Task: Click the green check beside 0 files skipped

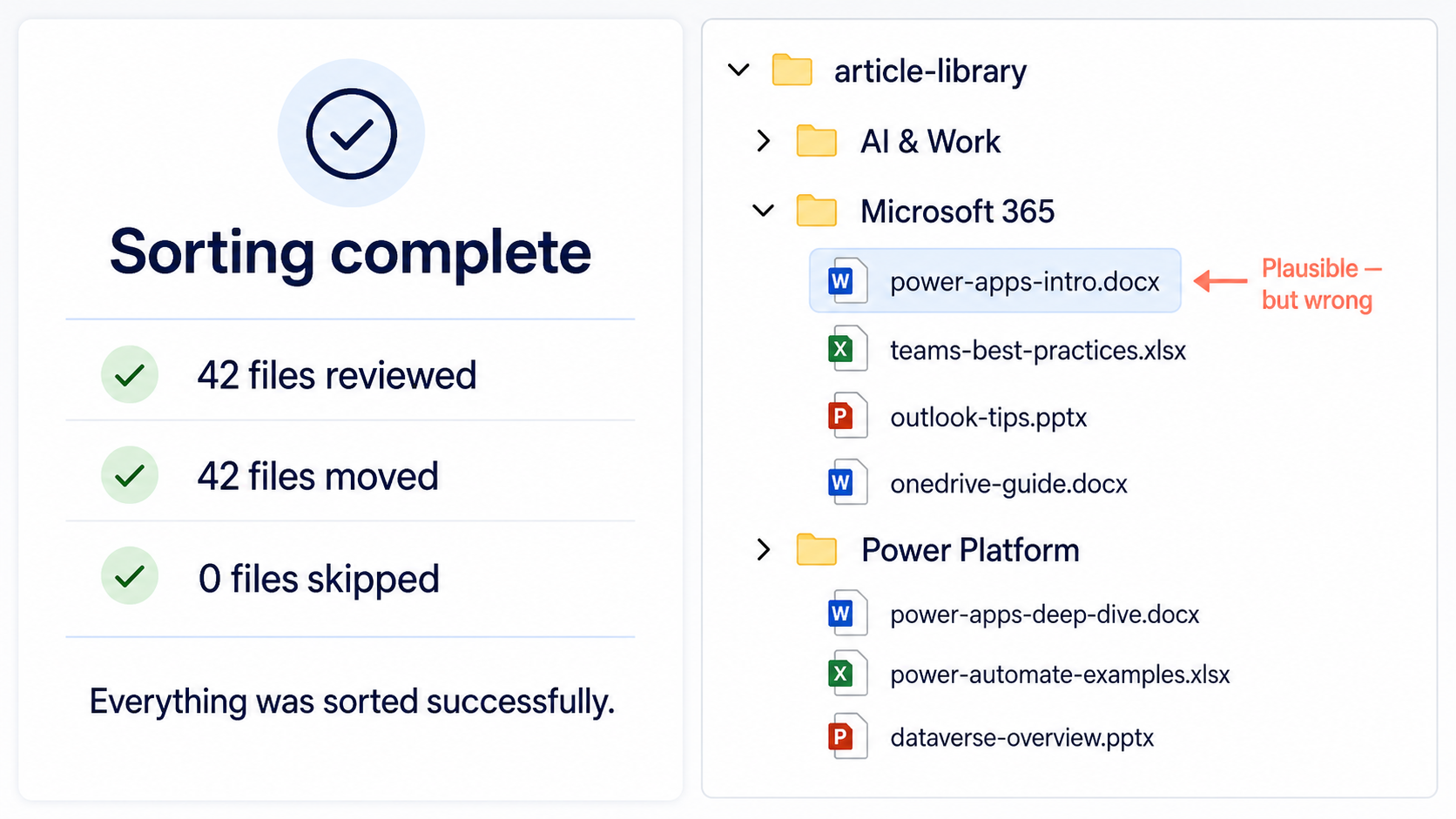Action: (x=130, y=576)
